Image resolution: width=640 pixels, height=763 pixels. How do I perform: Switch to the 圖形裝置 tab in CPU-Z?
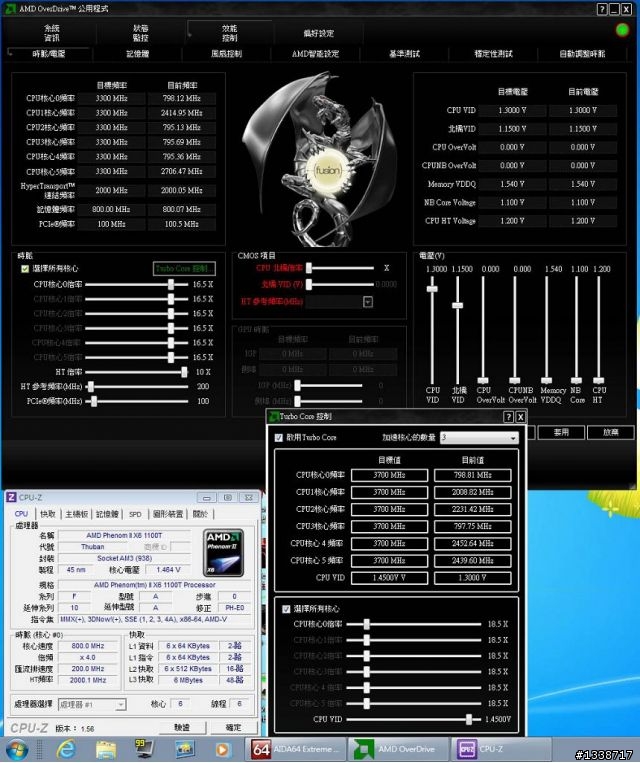click(x=168, y=514)
